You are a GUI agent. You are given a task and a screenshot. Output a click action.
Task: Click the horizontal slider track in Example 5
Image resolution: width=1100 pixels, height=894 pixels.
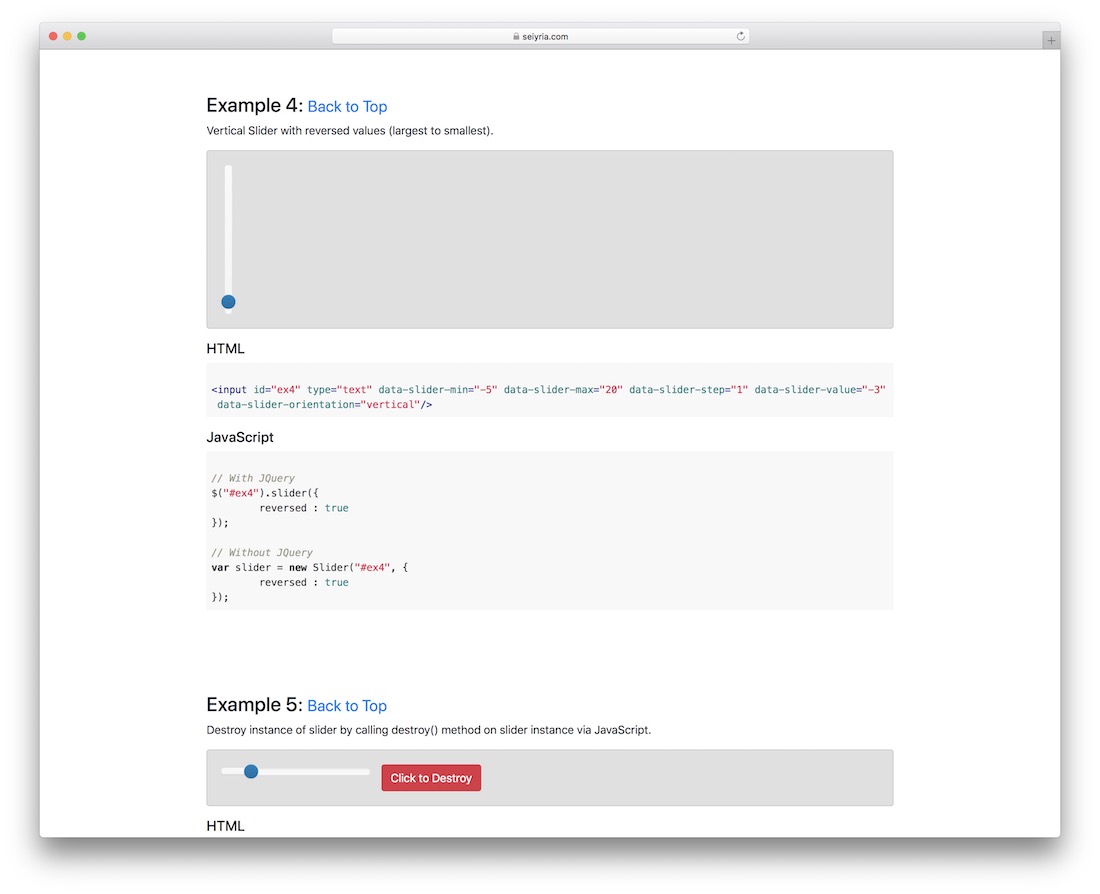coord(295,772)
